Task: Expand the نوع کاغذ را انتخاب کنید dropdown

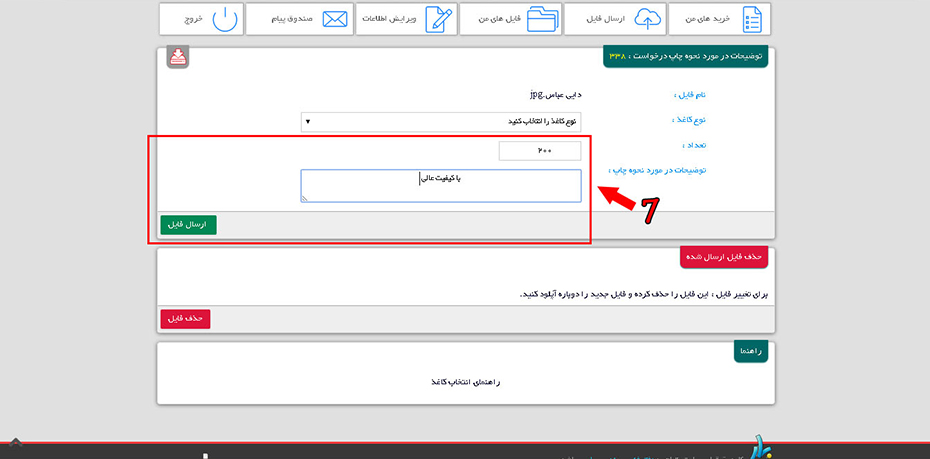Action: 440,122
